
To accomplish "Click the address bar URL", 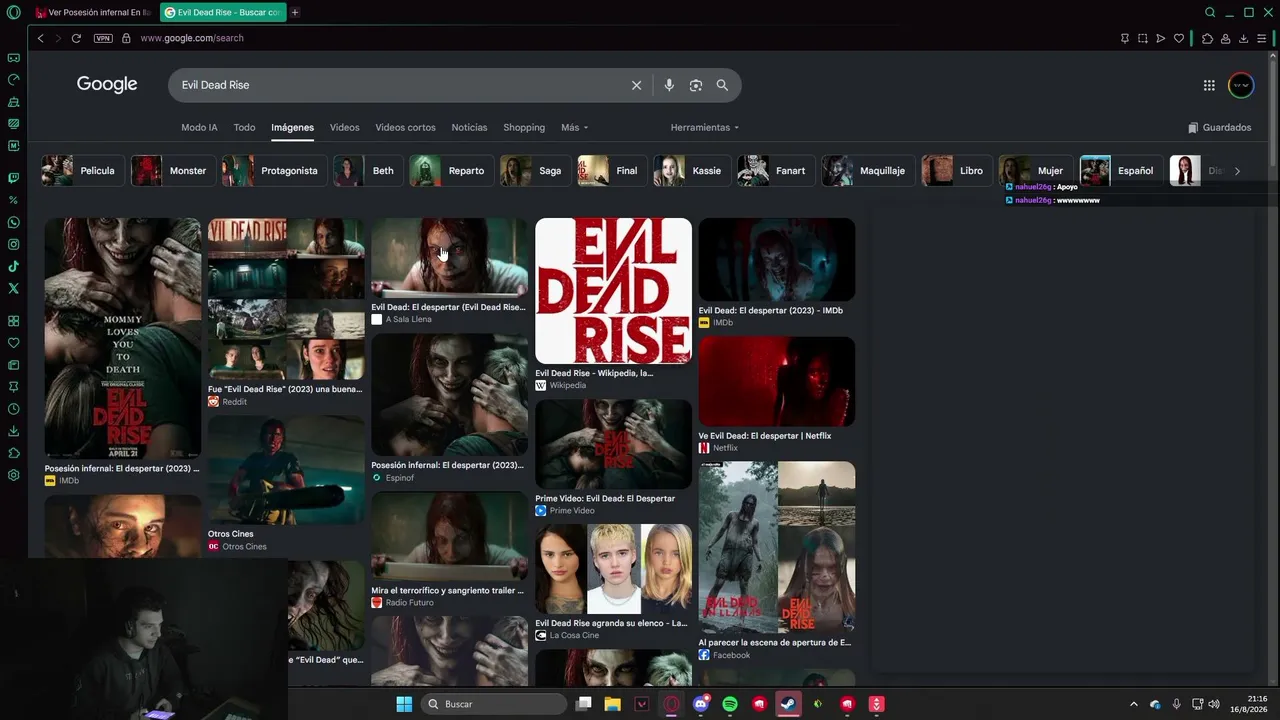I will tap(192, 38).
